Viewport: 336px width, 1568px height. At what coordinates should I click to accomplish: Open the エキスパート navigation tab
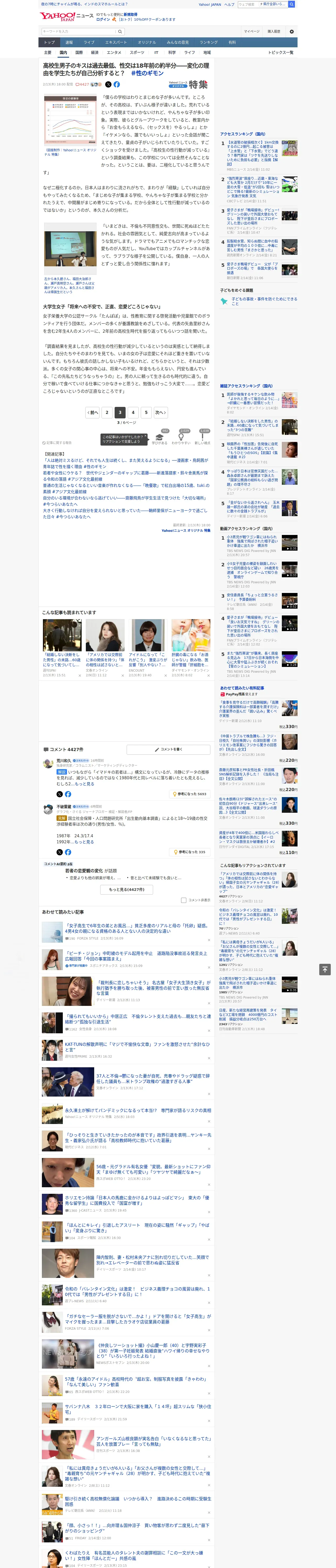[x=116, y=43]
